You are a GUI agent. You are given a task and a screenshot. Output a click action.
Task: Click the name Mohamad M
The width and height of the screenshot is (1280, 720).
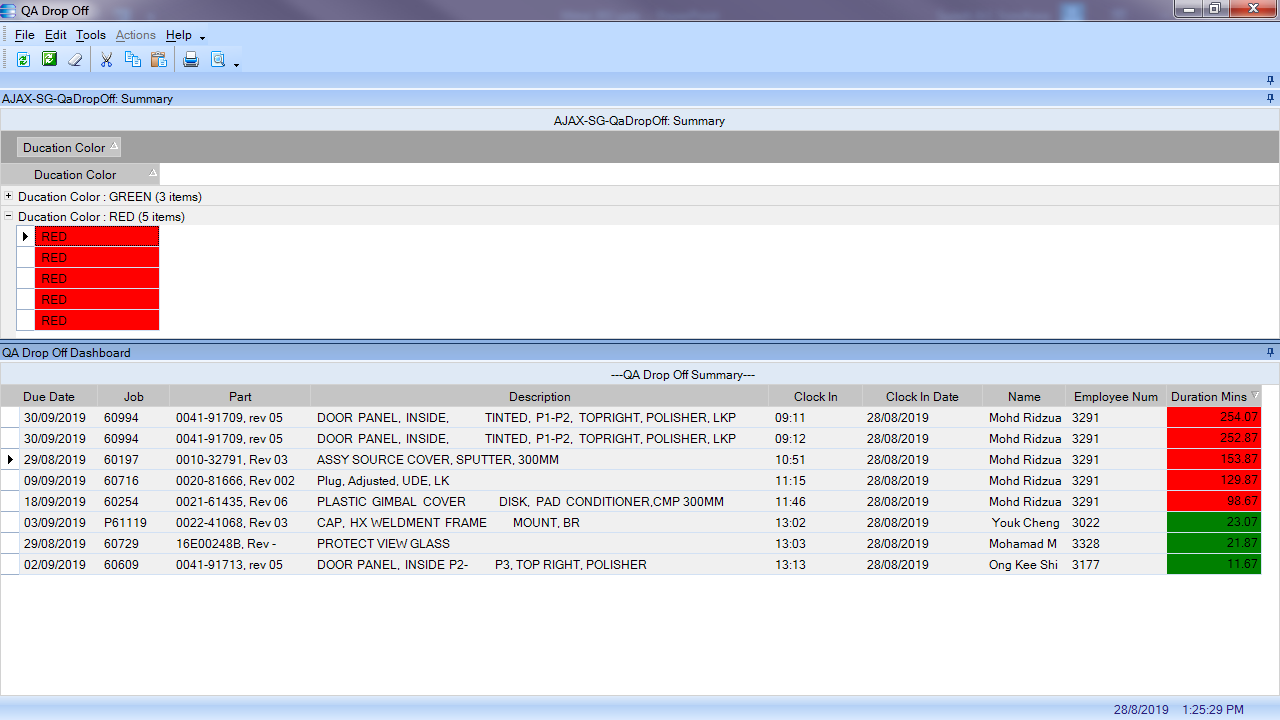[x=1023, y=544]
